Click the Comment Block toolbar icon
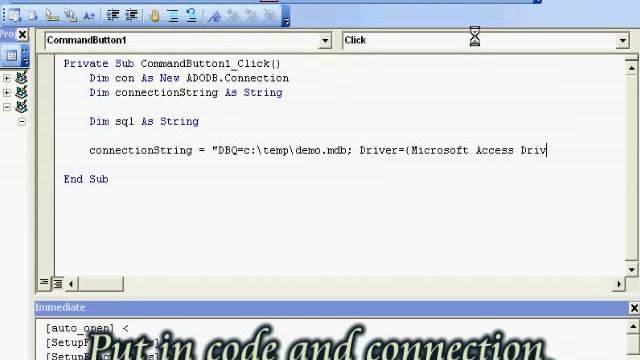 [173, 16]
